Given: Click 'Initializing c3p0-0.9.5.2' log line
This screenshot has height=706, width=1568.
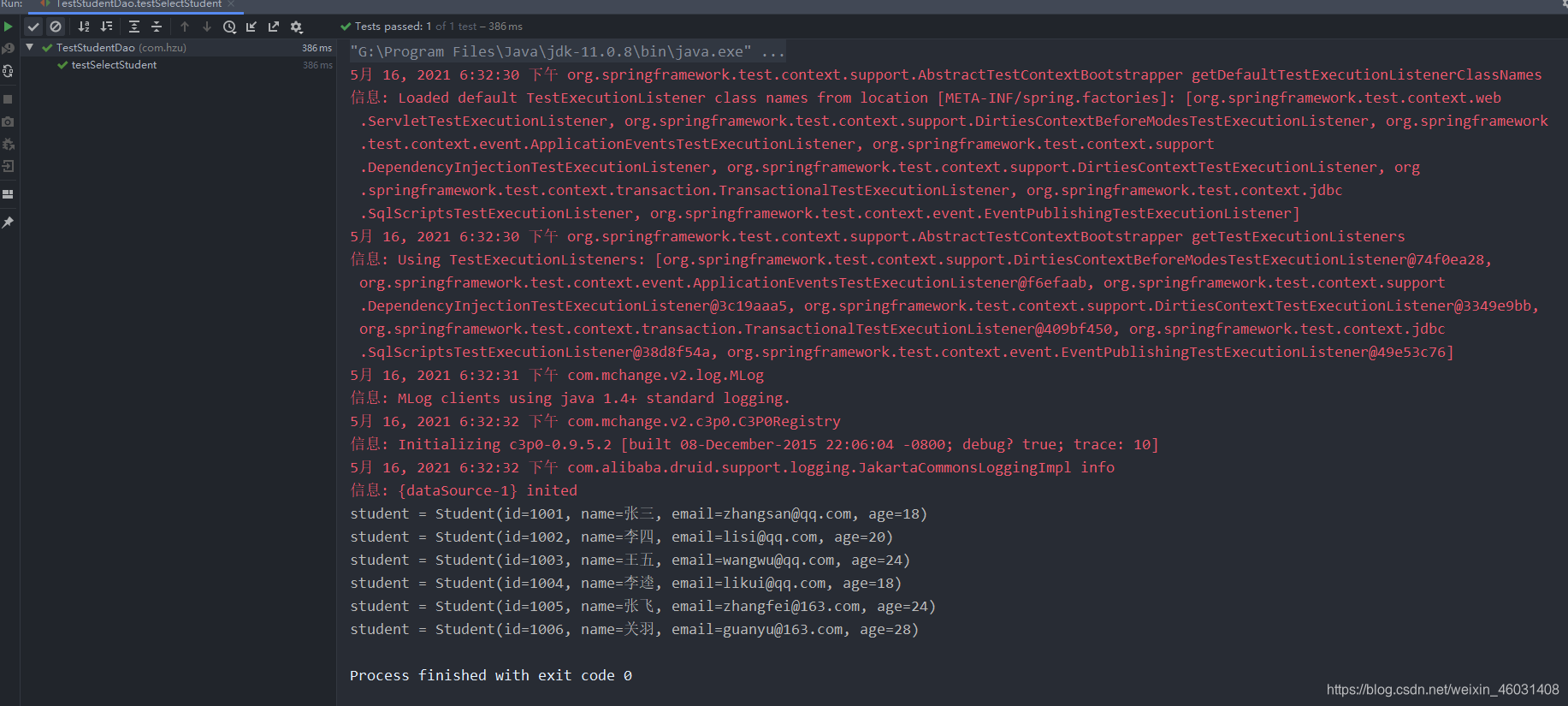Looking at the screenshot, I should pyautogui.click(x=754, y=444).
